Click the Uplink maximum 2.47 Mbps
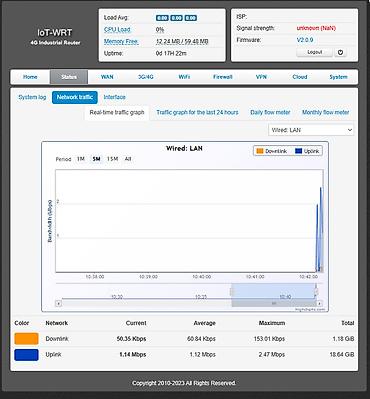The width and height of the screenshot is (370, 399). point(272,355)
